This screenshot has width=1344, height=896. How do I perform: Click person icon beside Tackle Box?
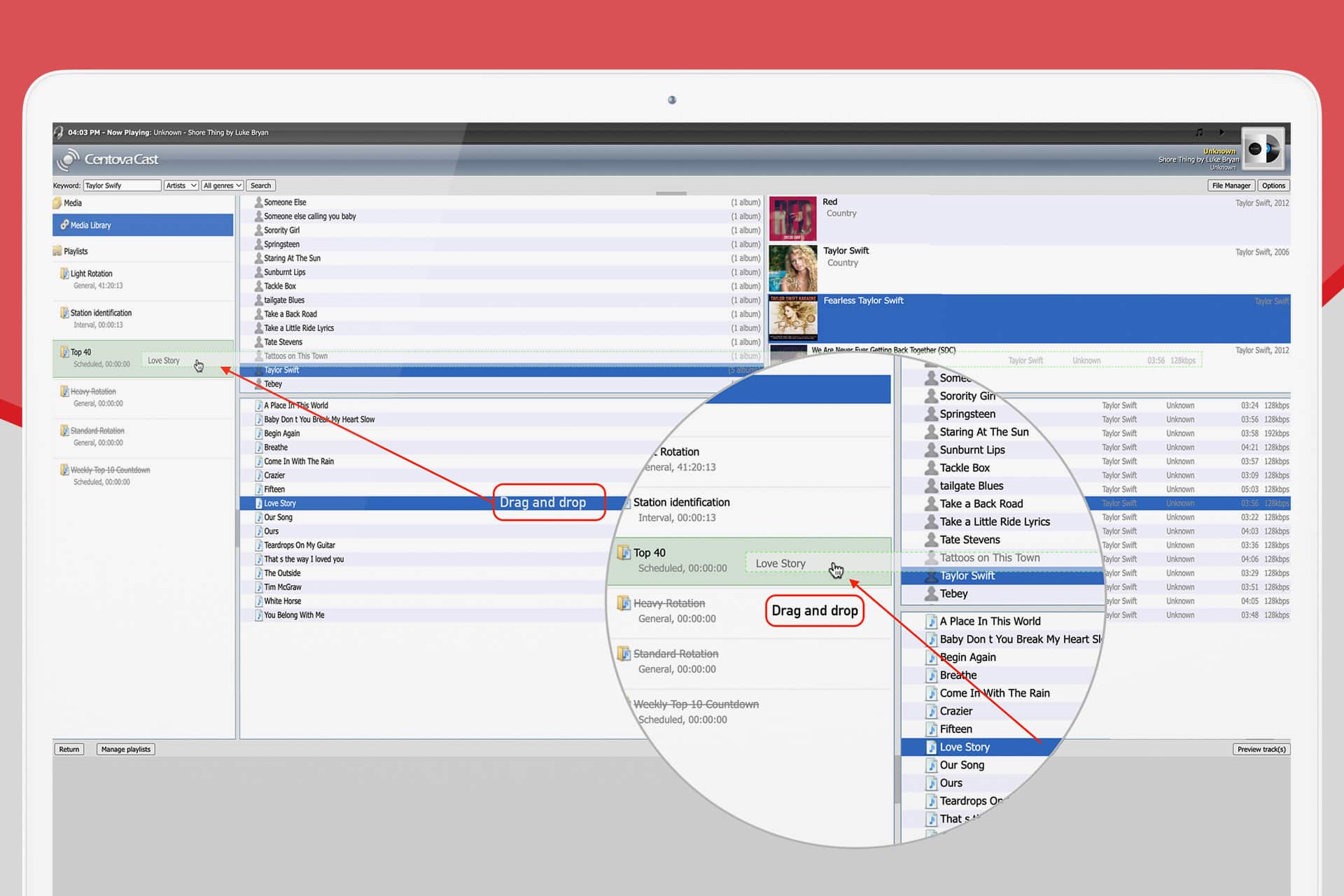pyautogui.click(x=258, y=286)
